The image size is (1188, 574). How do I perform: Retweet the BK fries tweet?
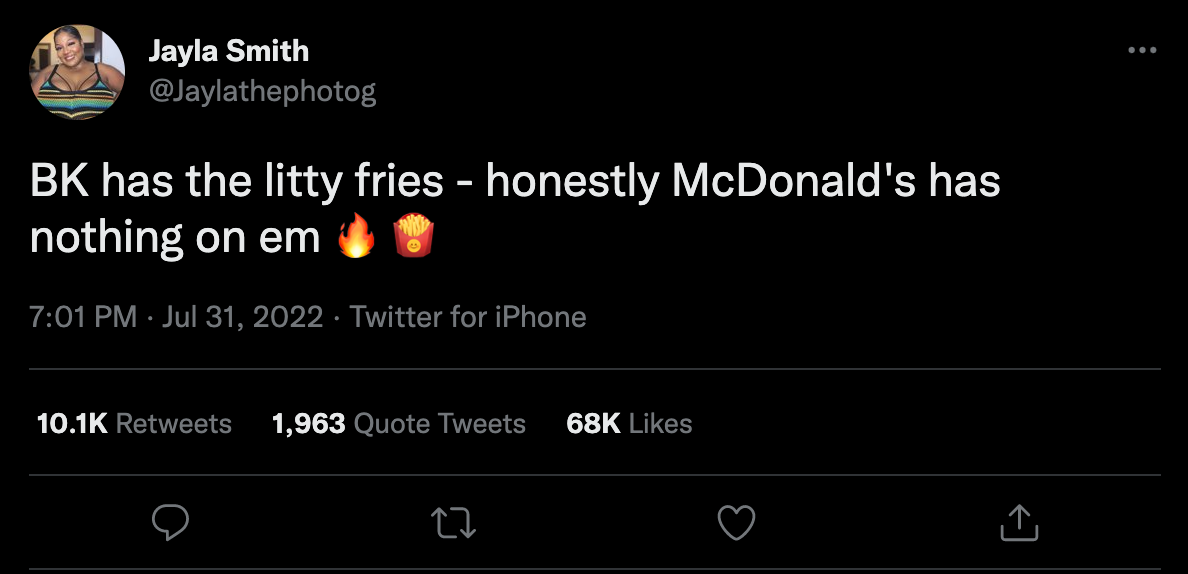point(453,521)
